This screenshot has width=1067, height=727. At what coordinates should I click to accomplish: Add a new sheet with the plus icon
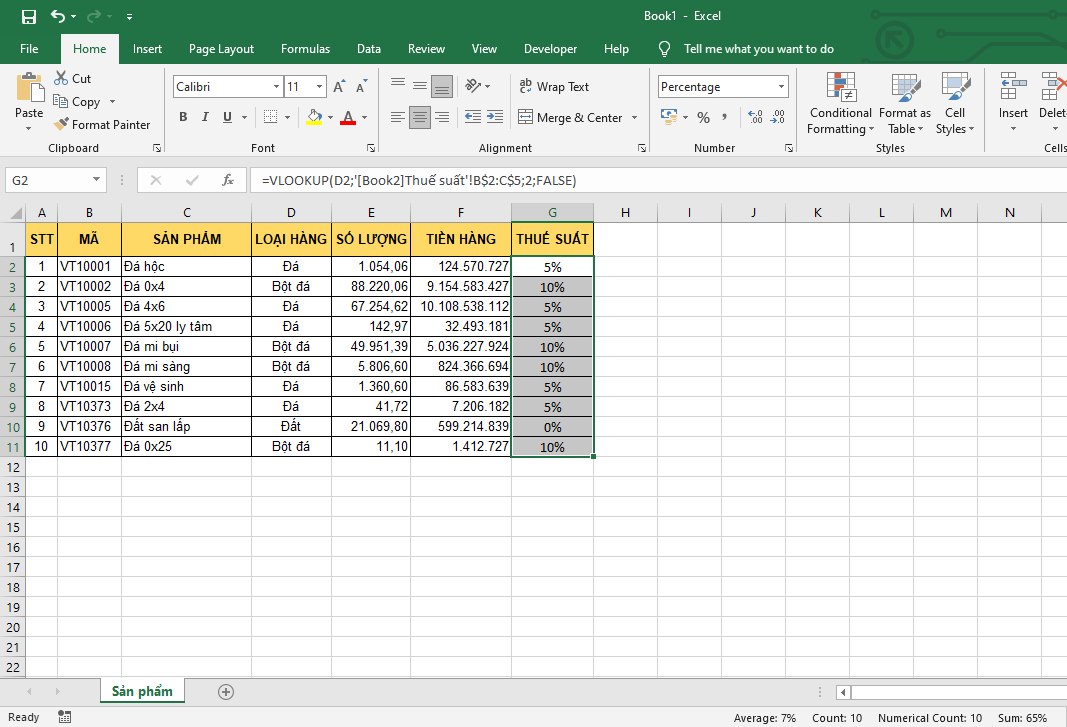coord(226,691)
